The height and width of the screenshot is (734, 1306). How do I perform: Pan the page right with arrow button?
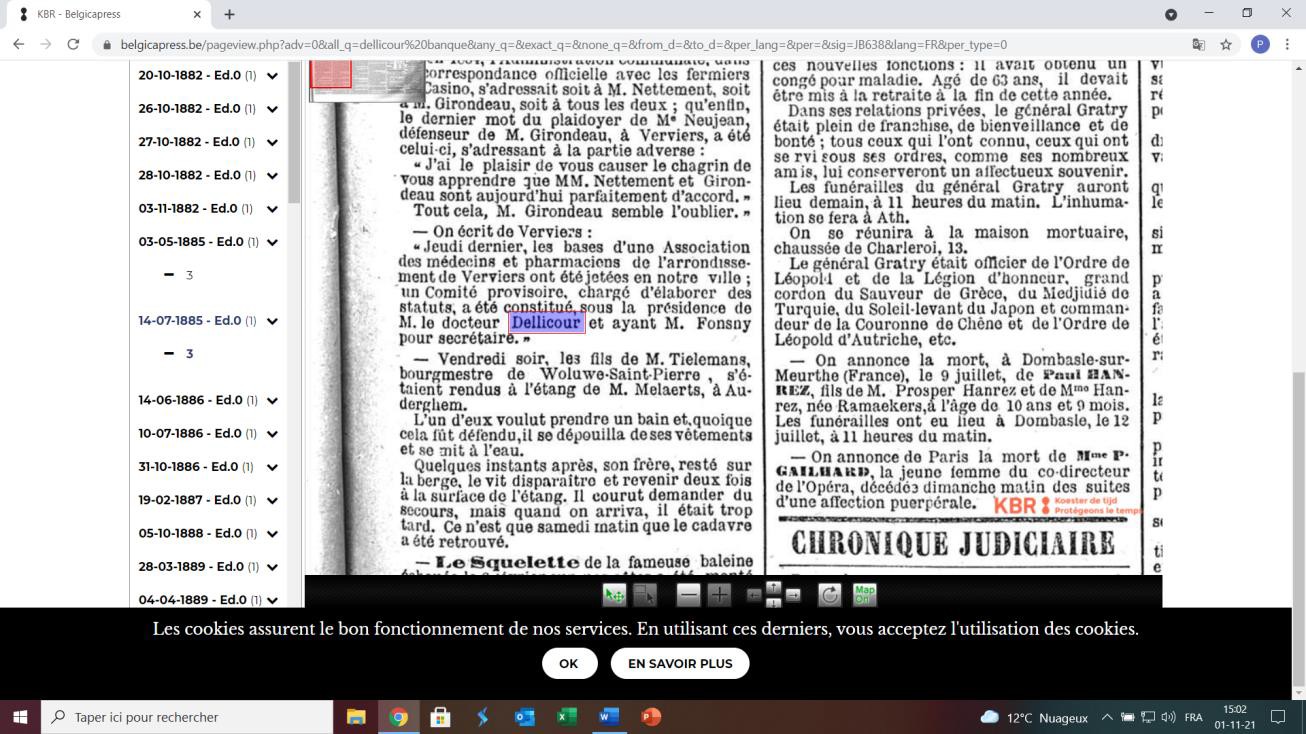pyautogui.click(x=793, y=595)
